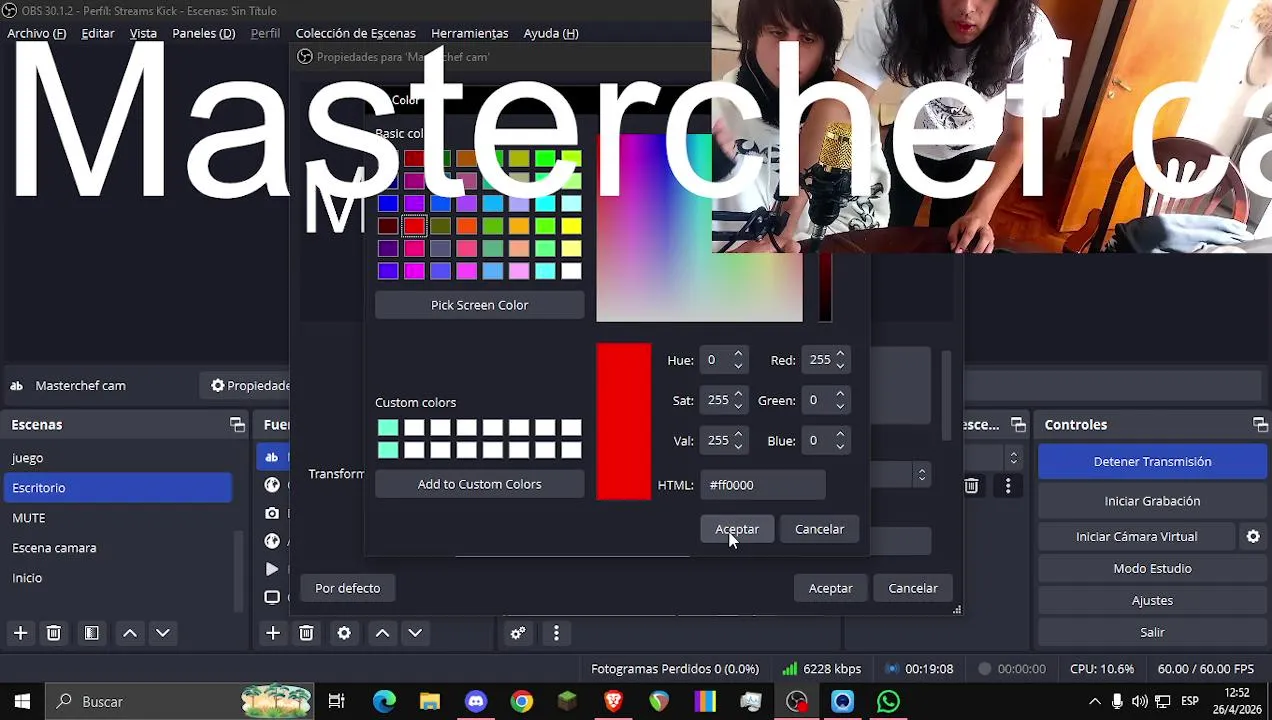Click the virtual camera settings gear
The image size is (1272, 720).
(x=1253, y=537)
